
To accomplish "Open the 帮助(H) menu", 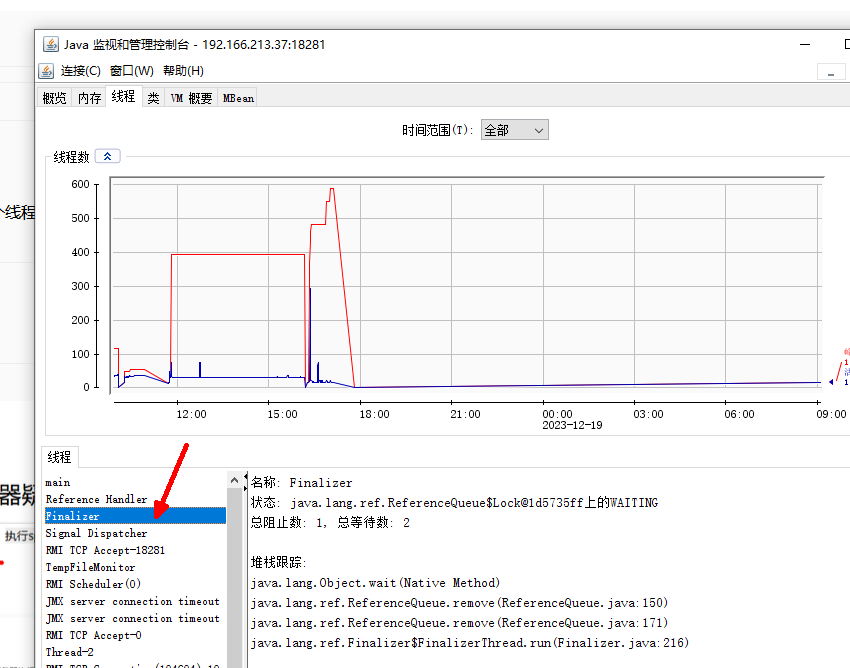I will point(182,71).
